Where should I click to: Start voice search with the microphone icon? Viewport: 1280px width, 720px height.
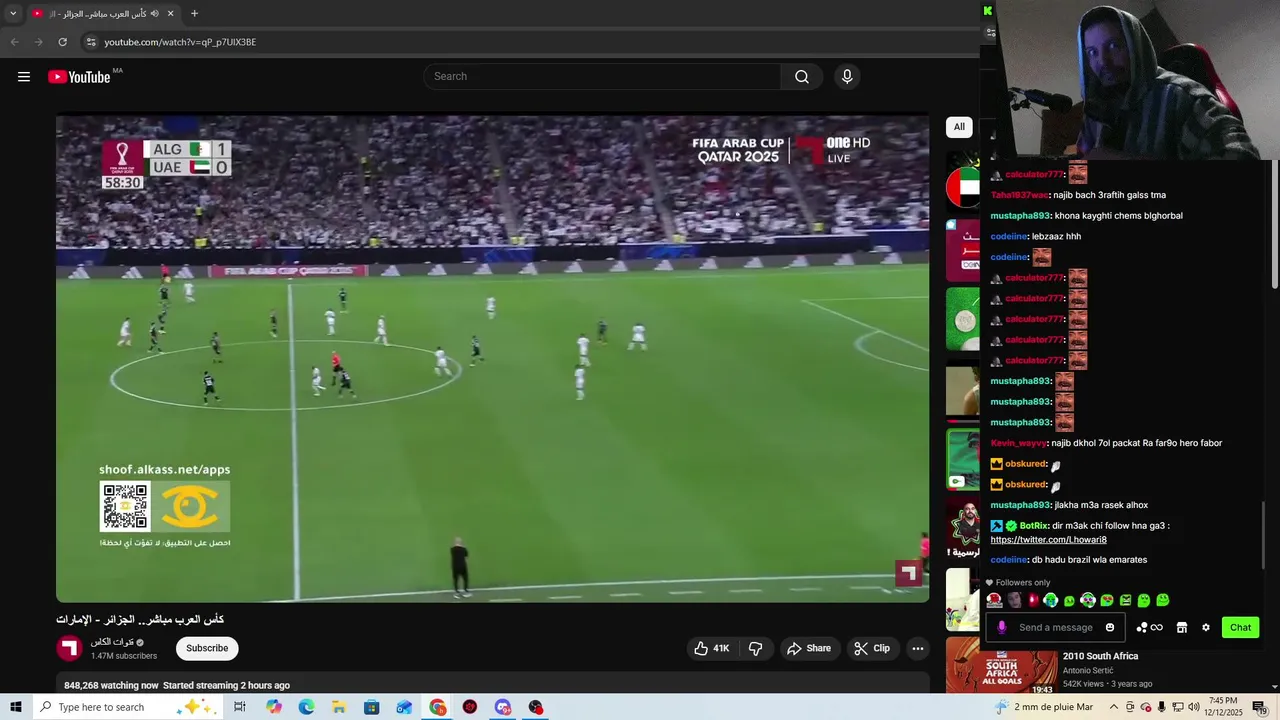tap(847, 77)
